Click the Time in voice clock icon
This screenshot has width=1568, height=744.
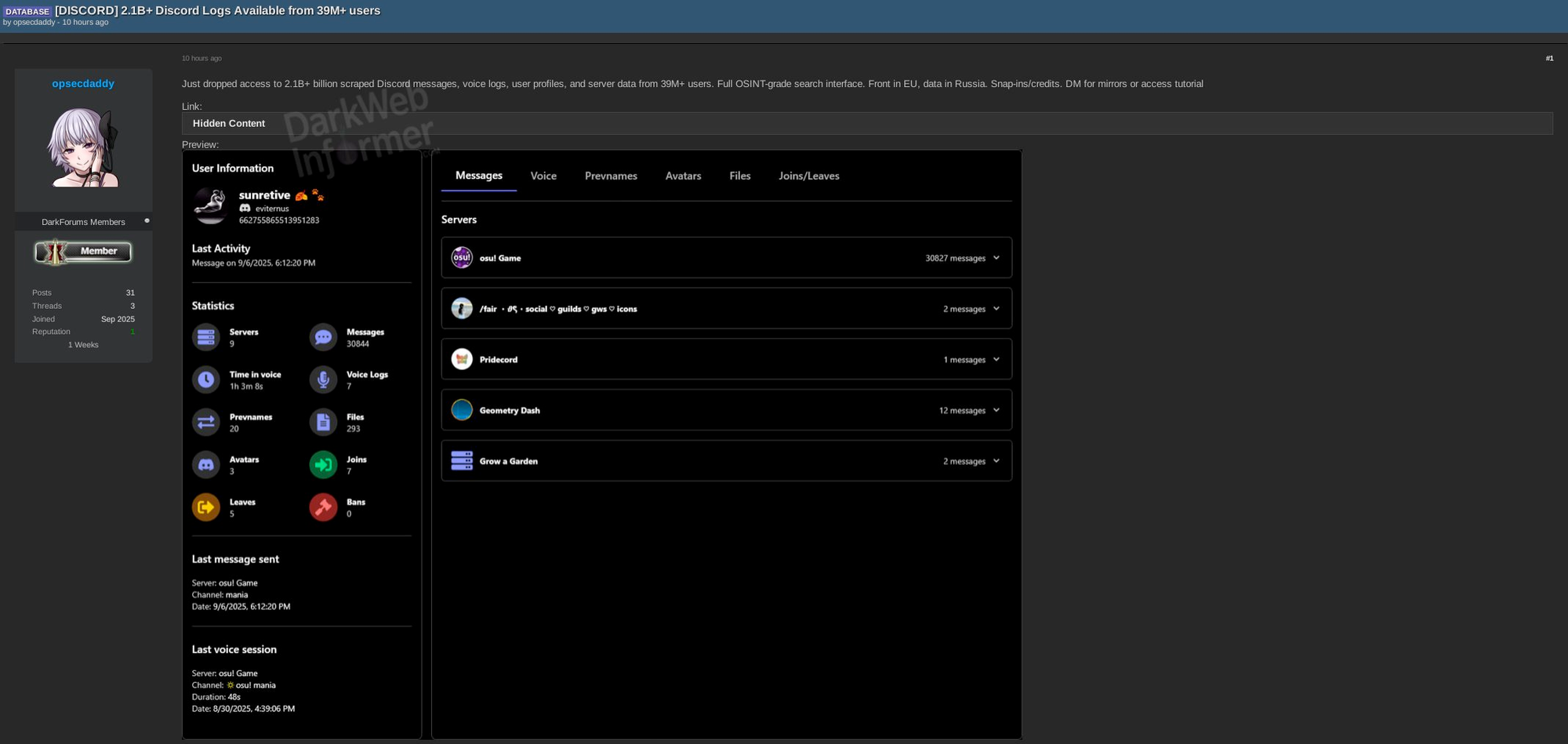pos(206,379)
